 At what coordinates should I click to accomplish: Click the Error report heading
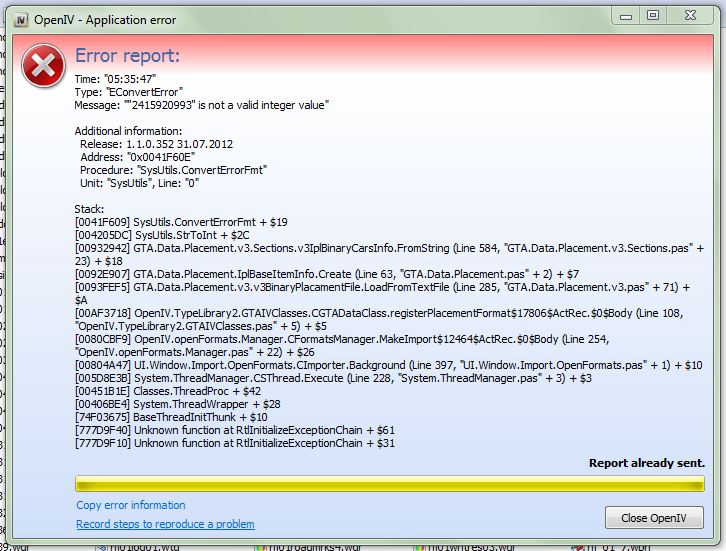tap(127, 56)
